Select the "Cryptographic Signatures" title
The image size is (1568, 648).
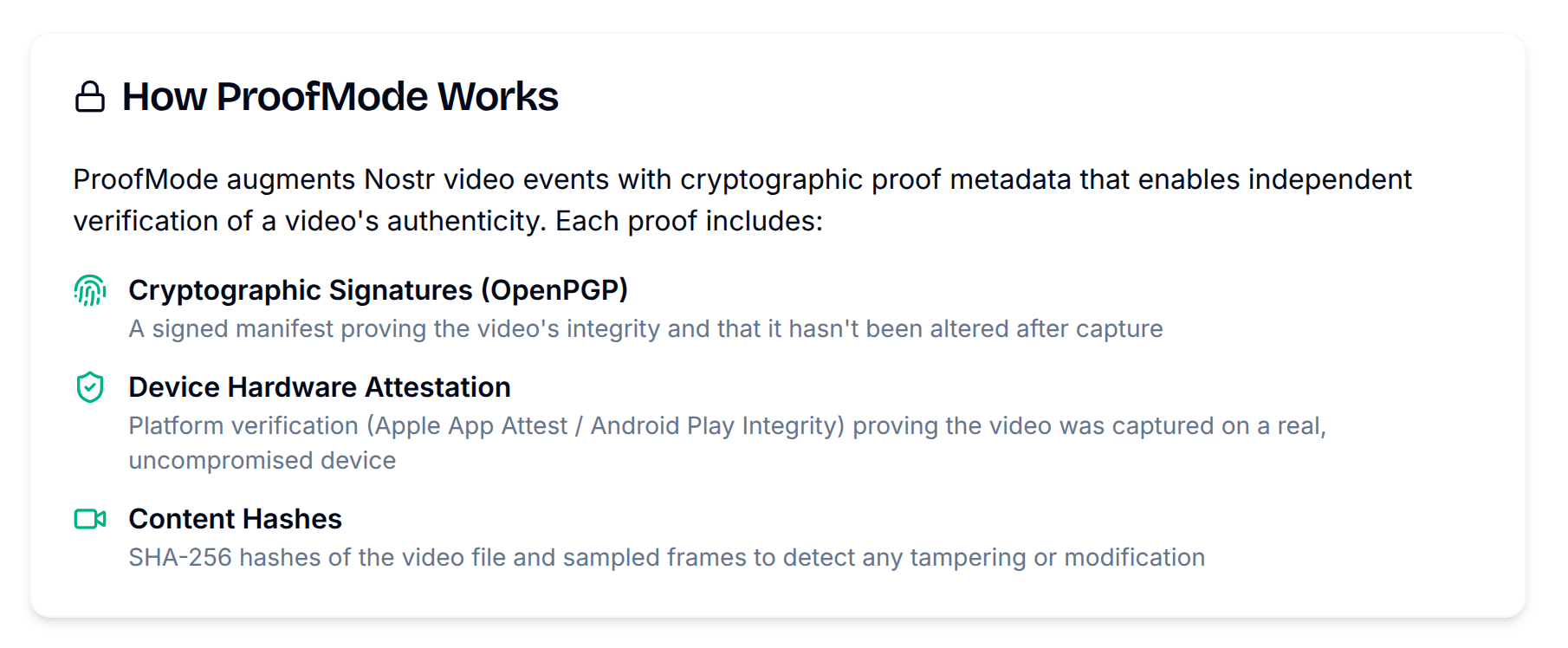pos(301,290)
